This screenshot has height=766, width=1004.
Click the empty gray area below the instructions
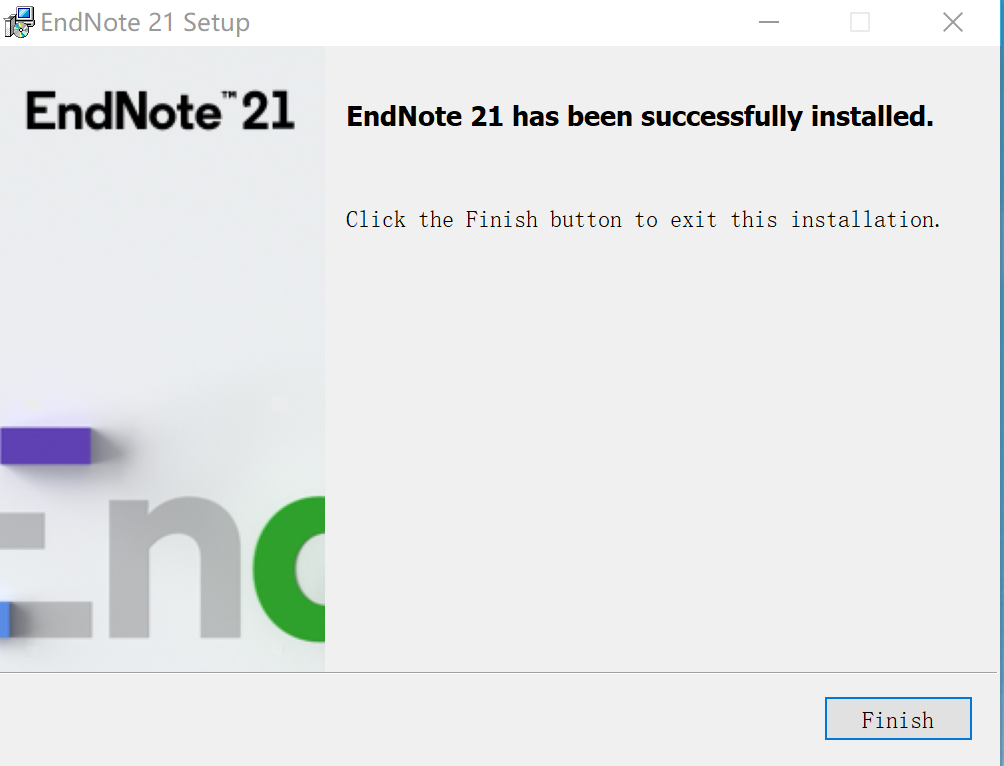(660, 448)
